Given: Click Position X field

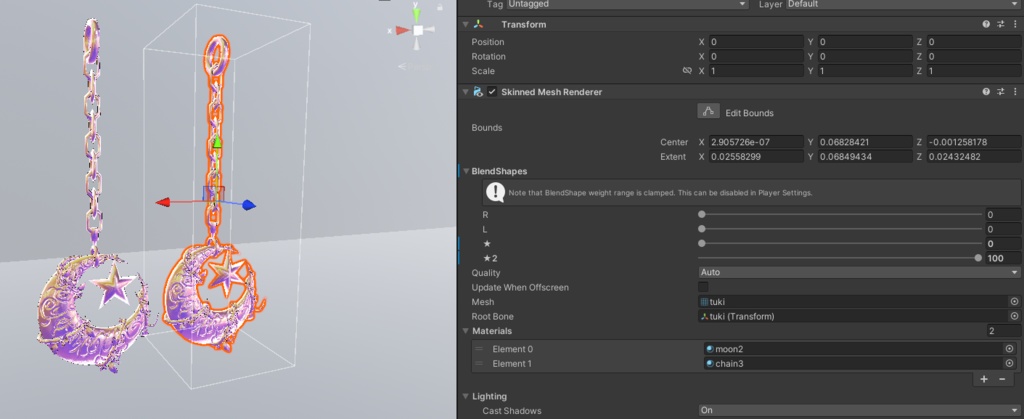Looking at the screenshot, I should [x=756, y=42].
